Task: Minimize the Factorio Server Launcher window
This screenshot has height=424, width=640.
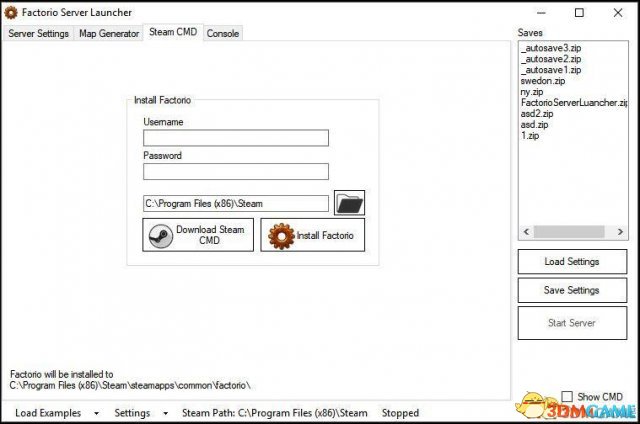Action: (541, 13)
